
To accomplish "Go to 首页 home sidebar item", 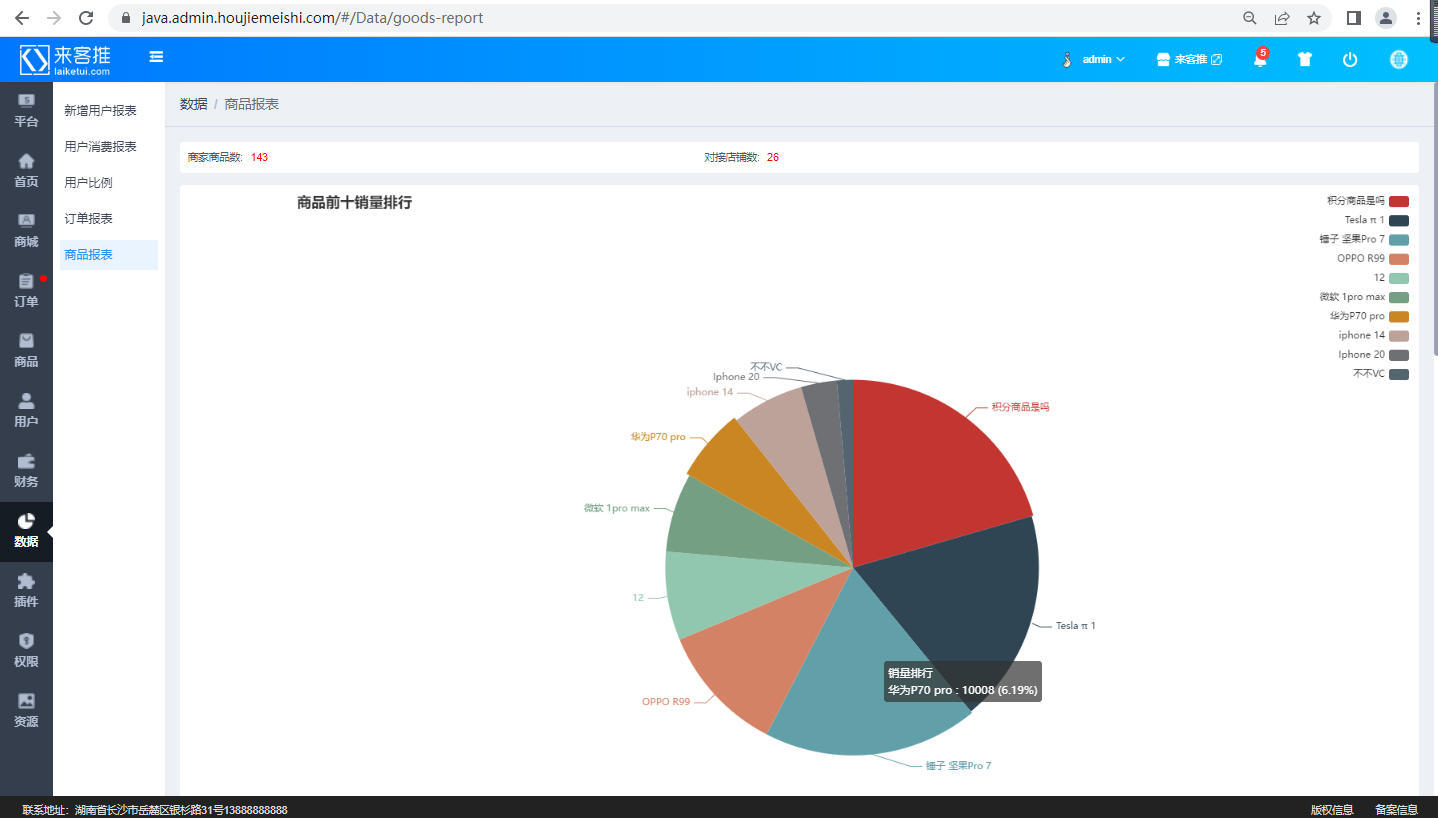I will coord(26,171).
